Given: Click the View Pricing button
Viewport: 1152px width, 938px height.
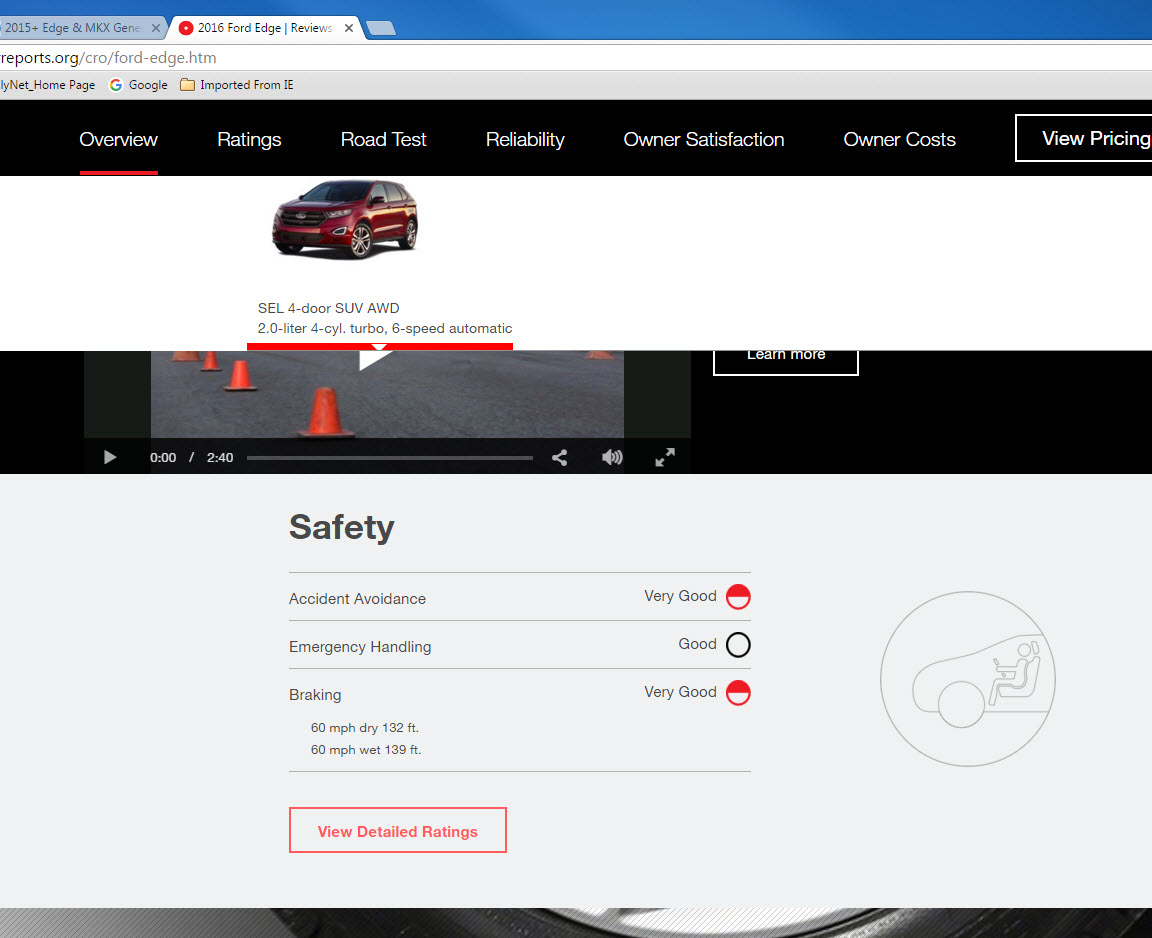Looking at the screenshot, I should 1084,138.
